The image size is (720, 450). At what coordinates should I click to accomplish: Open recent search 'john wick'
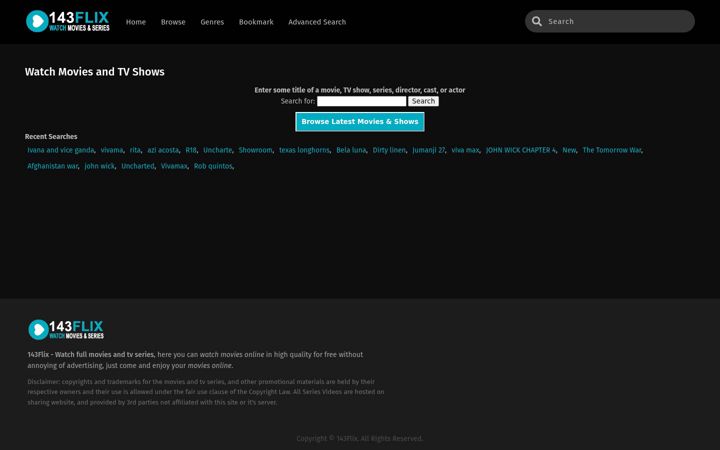100,166
